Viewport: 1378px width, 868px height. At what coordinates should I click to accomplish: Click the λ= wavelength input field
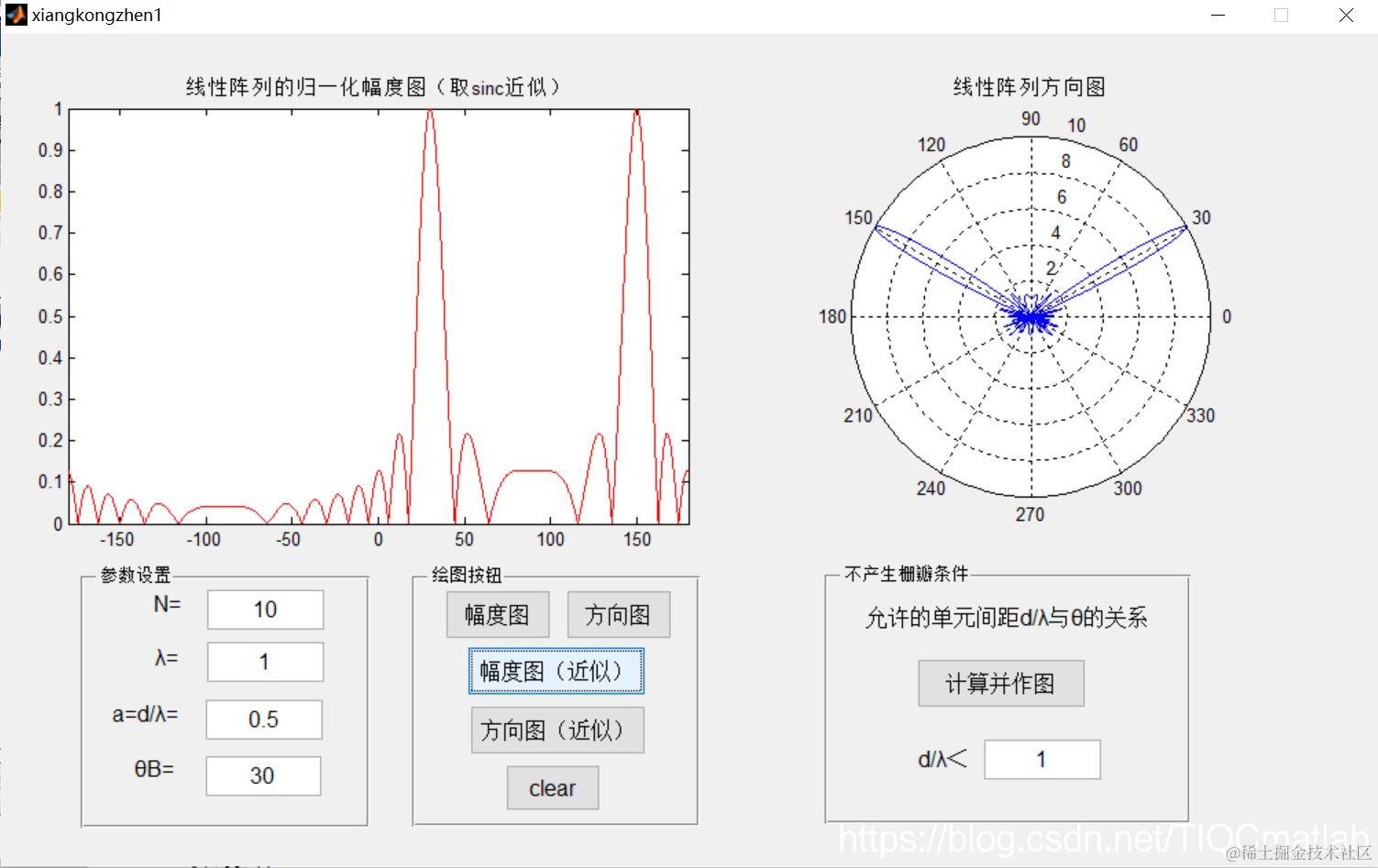(x=264, y=662)
